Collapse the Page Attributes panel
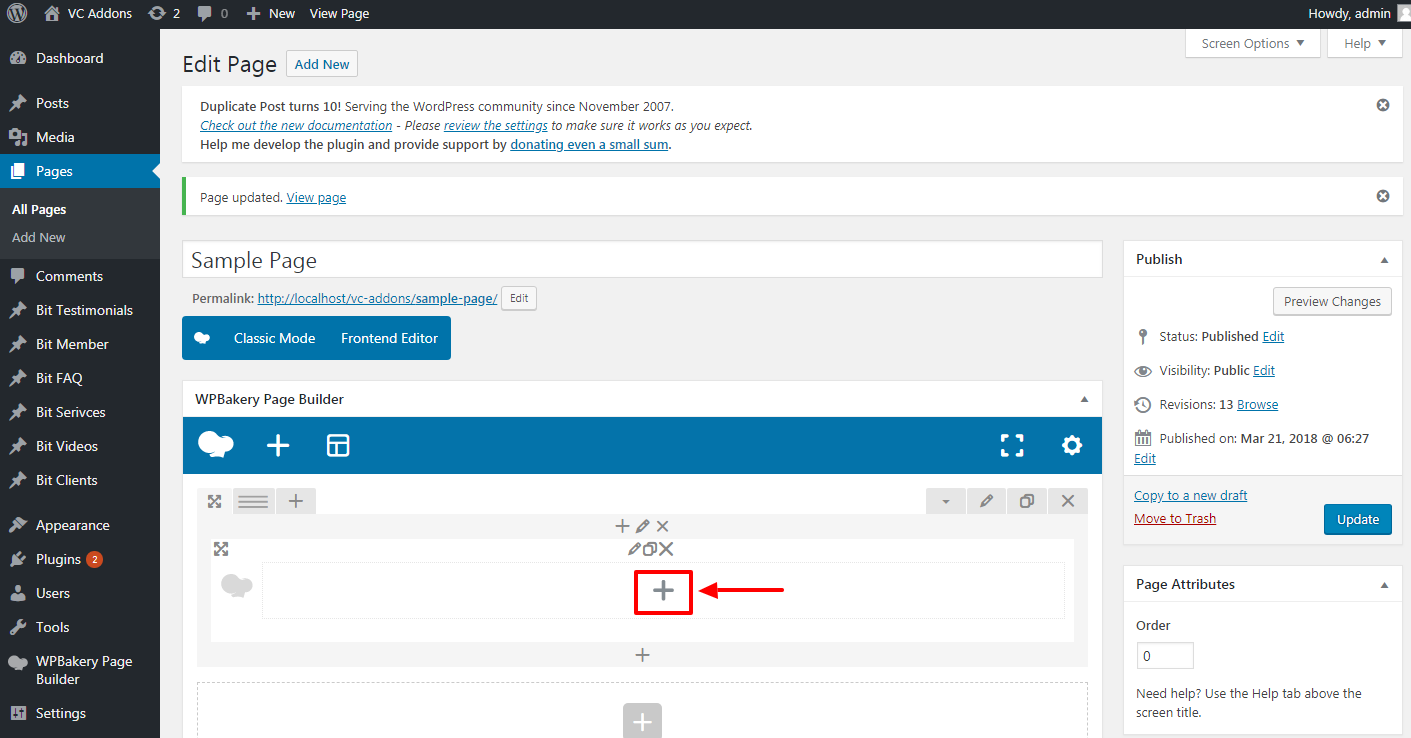The image size is (1411, 738). (1384, 585)
